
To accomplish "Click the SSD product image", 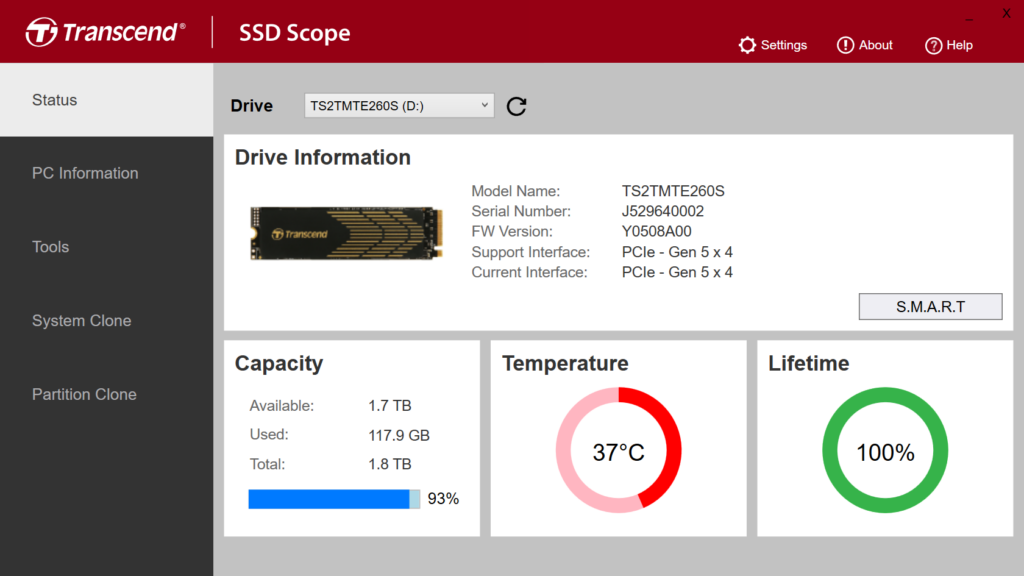I will coord(346,233).
